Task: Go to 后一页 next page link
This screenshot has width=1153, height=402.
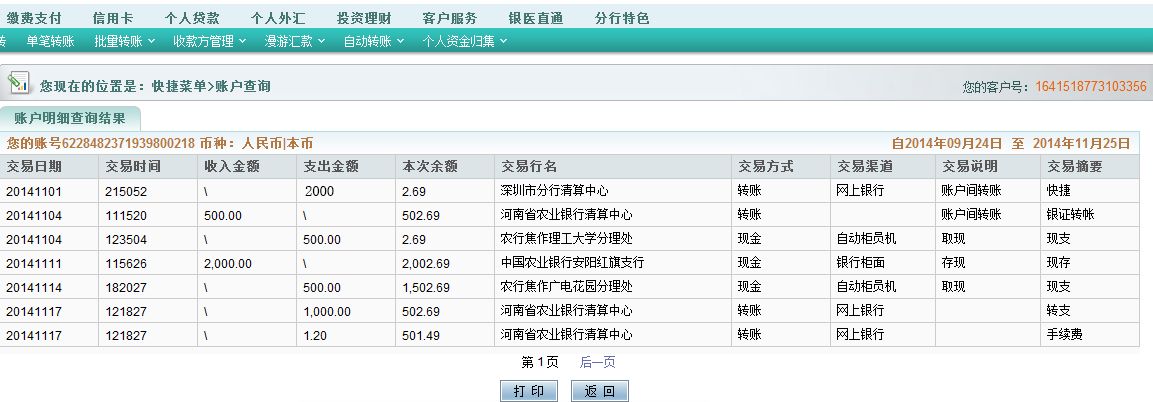Action: click(597, 362)
